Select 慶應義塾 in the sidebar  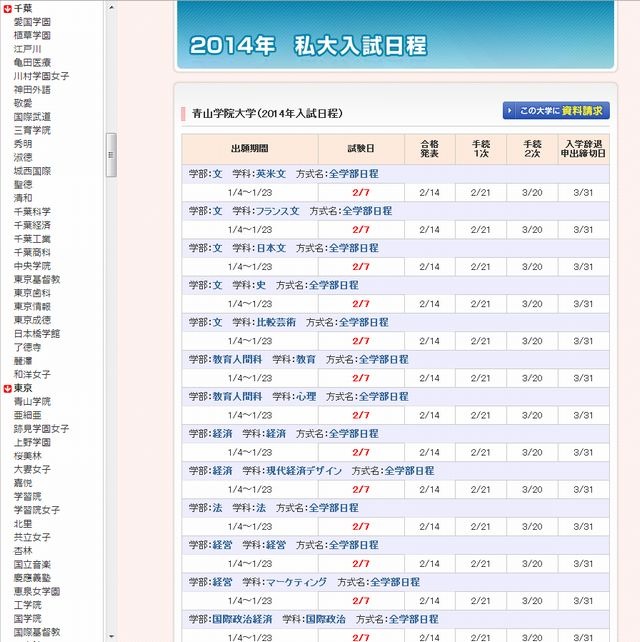coord(32,578)
